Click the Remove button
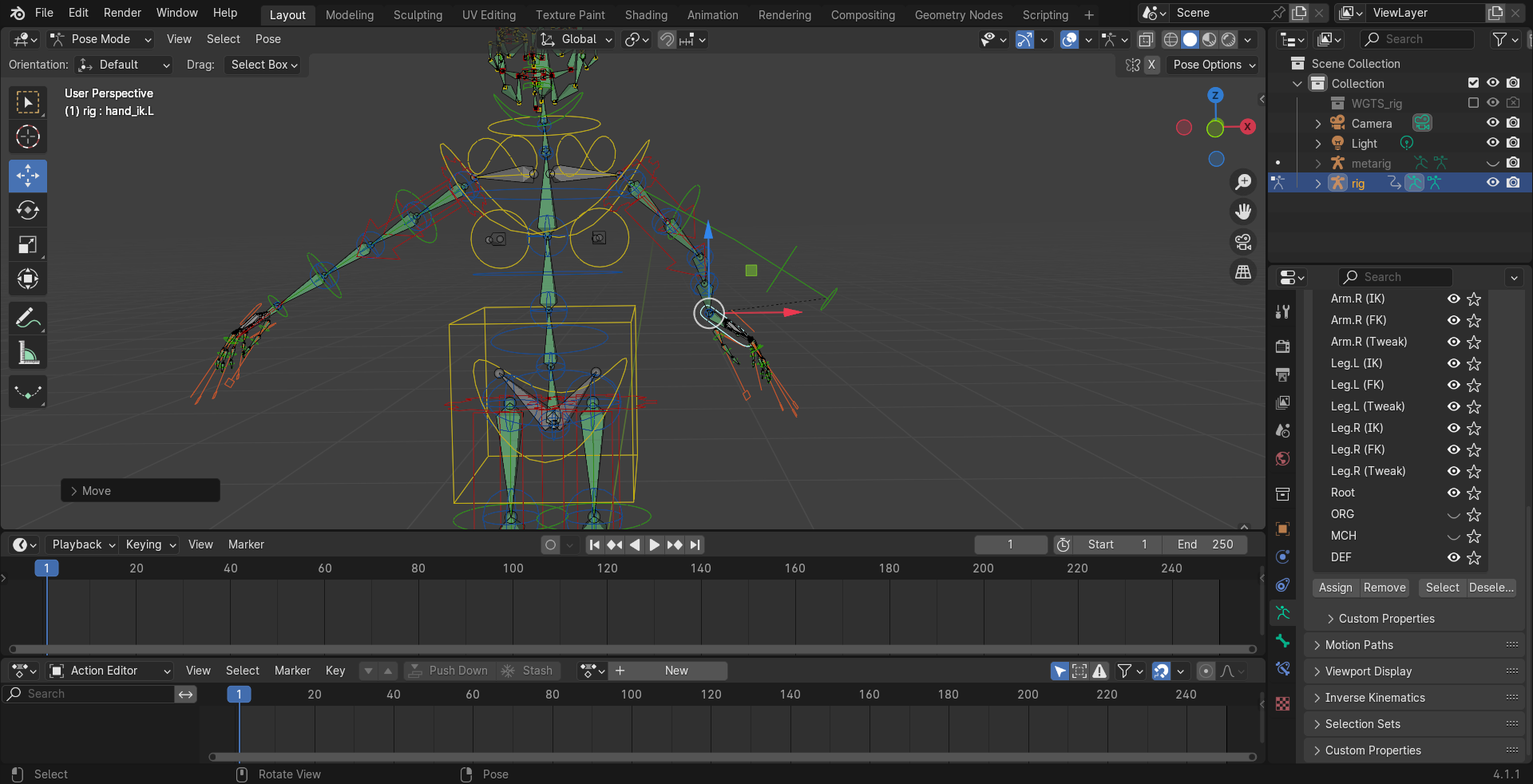Viewport: 1533px width, 784px height. coord(1384,588)
